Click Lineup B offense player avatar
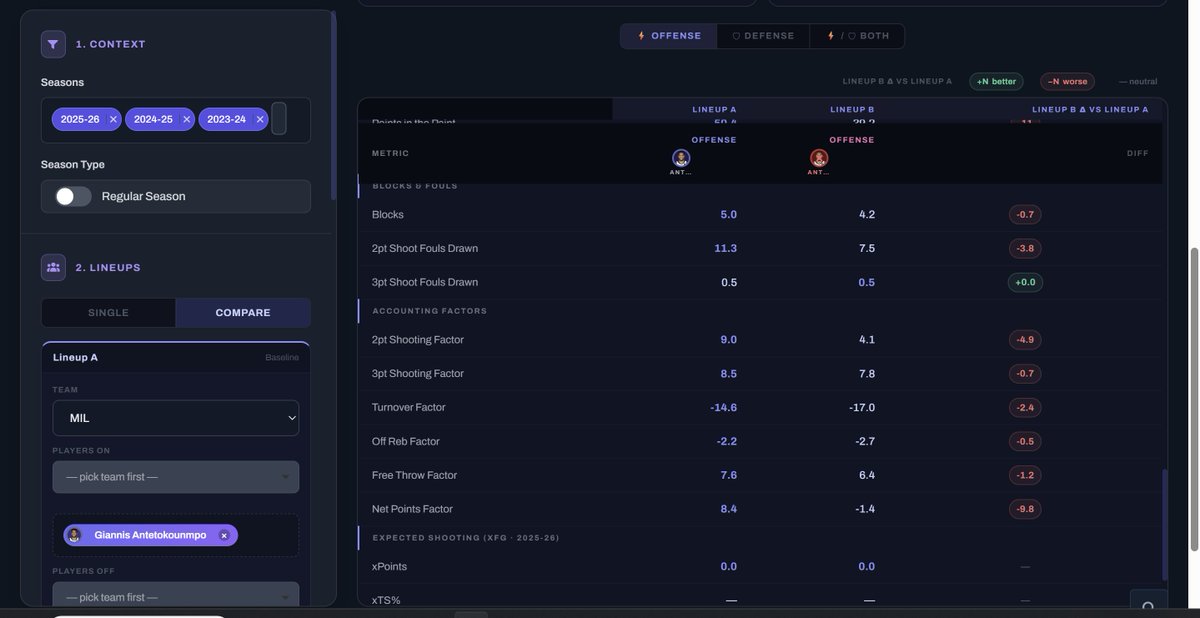 (819, 158)
